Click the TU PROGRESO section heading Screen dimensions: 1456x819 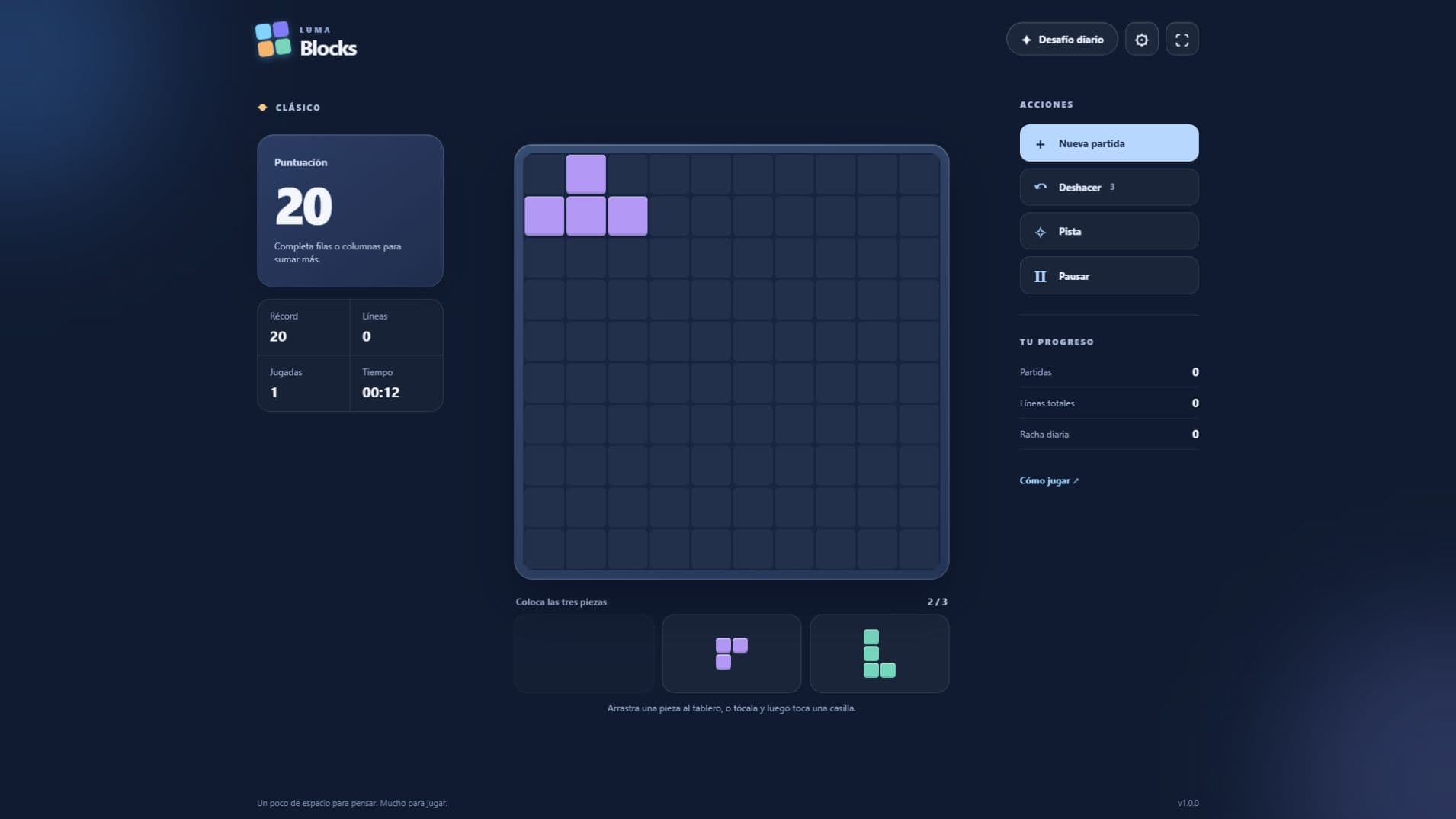pos(1057,342)
